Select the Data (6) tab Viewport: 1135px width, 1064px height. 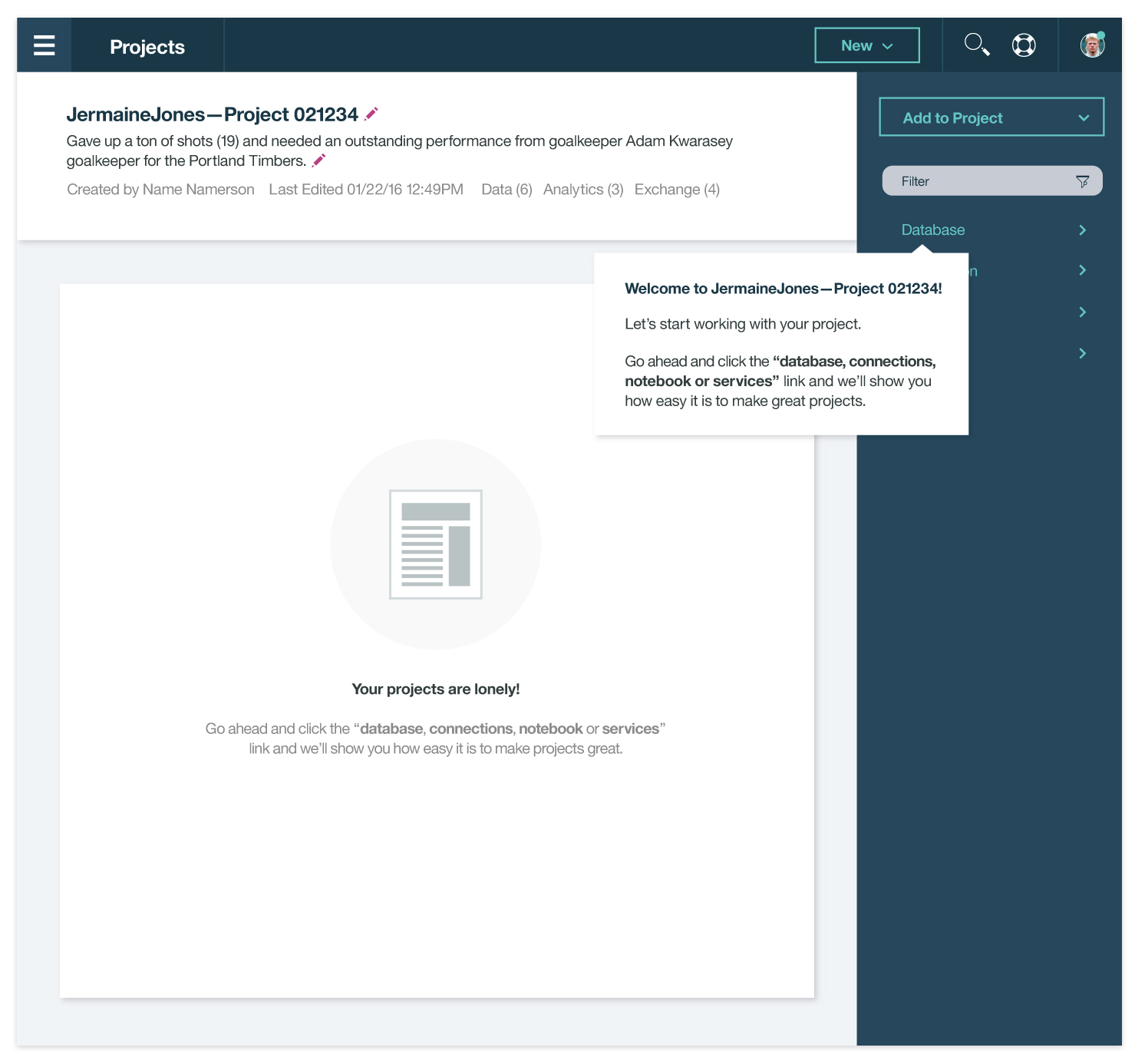[x=506, y=190]
